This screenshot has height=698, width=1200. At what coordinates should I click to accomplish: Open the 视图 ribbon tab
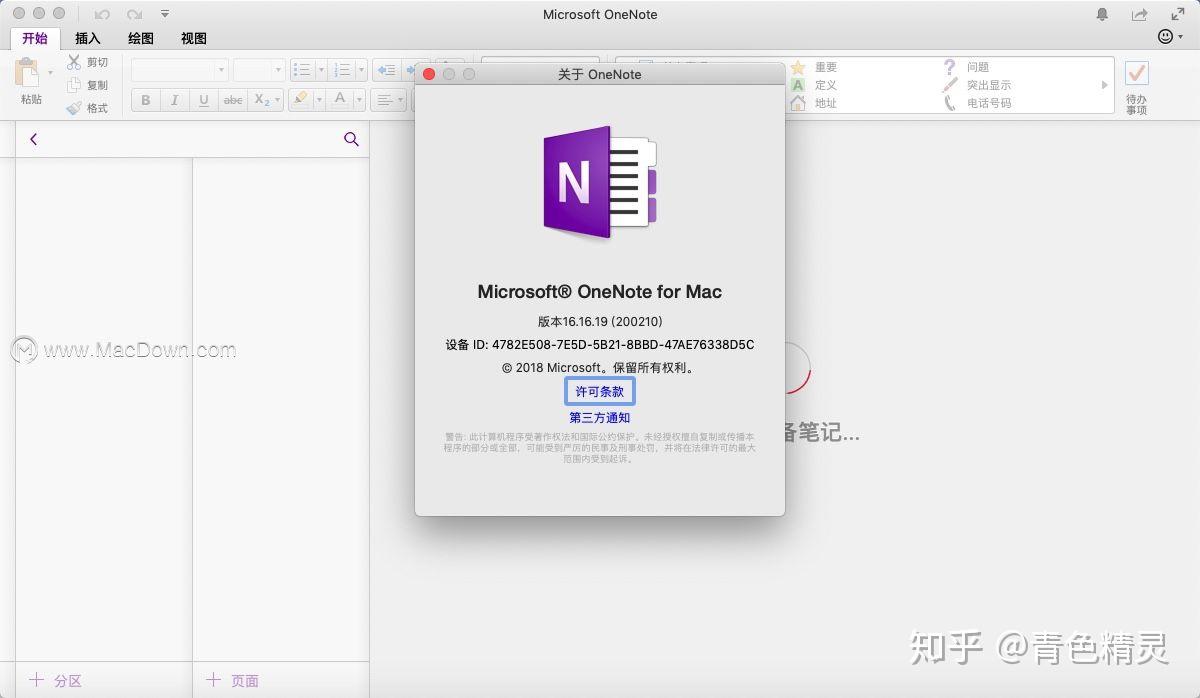193,38
